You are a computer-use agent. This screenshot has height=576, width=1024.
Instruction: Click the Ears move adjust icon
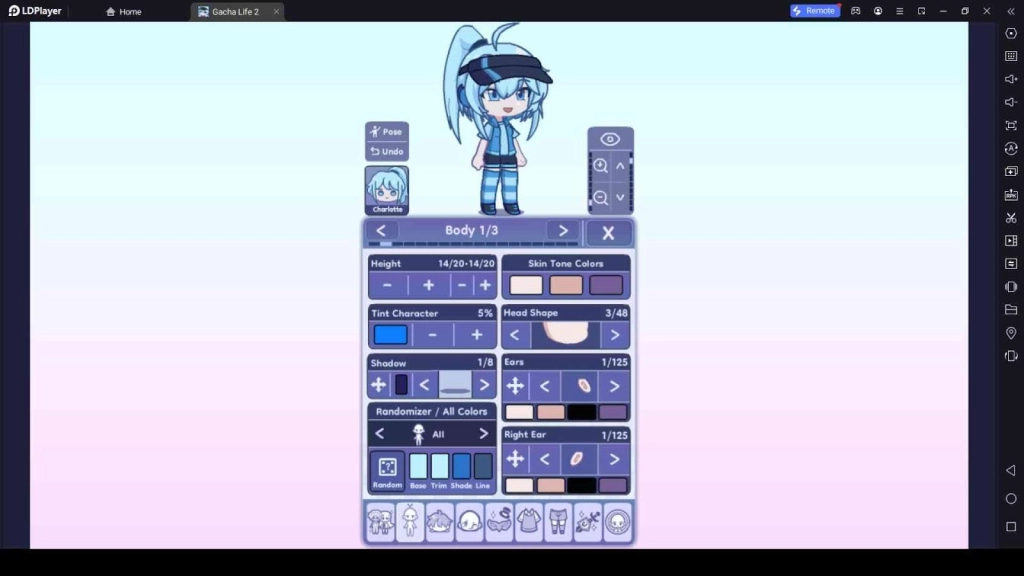point(515,386)
